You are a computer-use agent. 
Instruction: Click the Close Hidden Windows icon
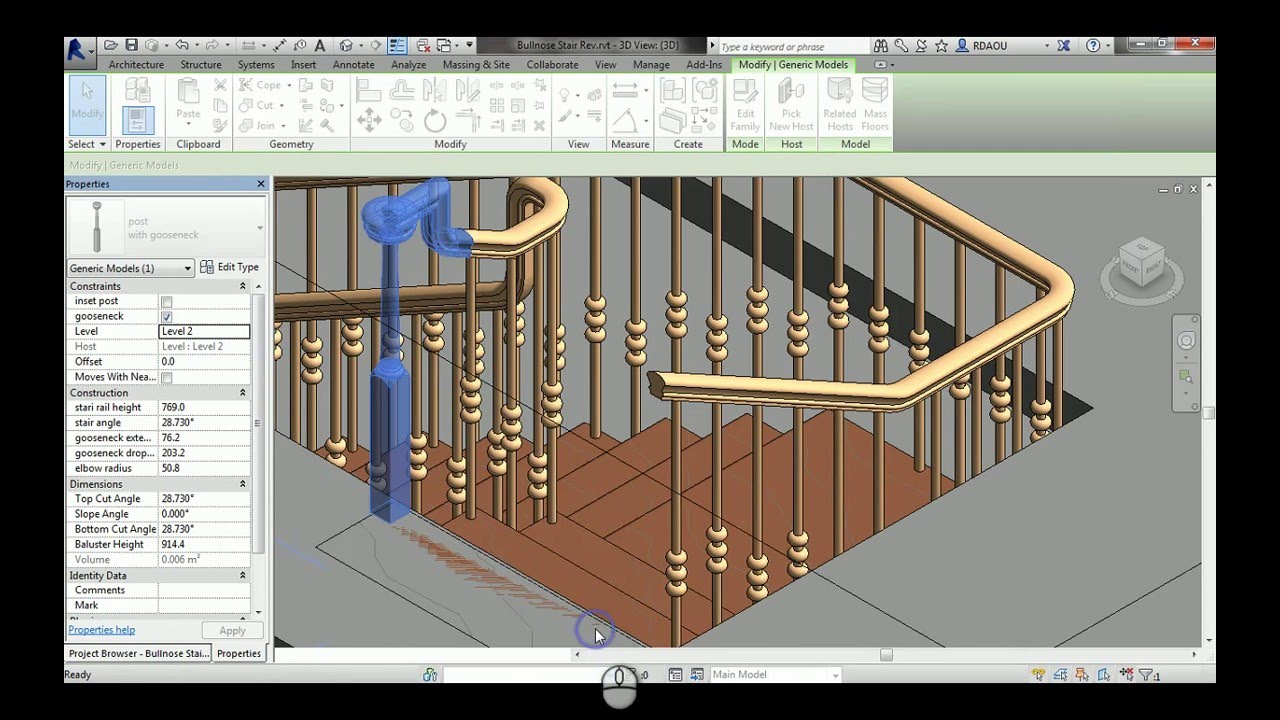[x=423, y=45]
